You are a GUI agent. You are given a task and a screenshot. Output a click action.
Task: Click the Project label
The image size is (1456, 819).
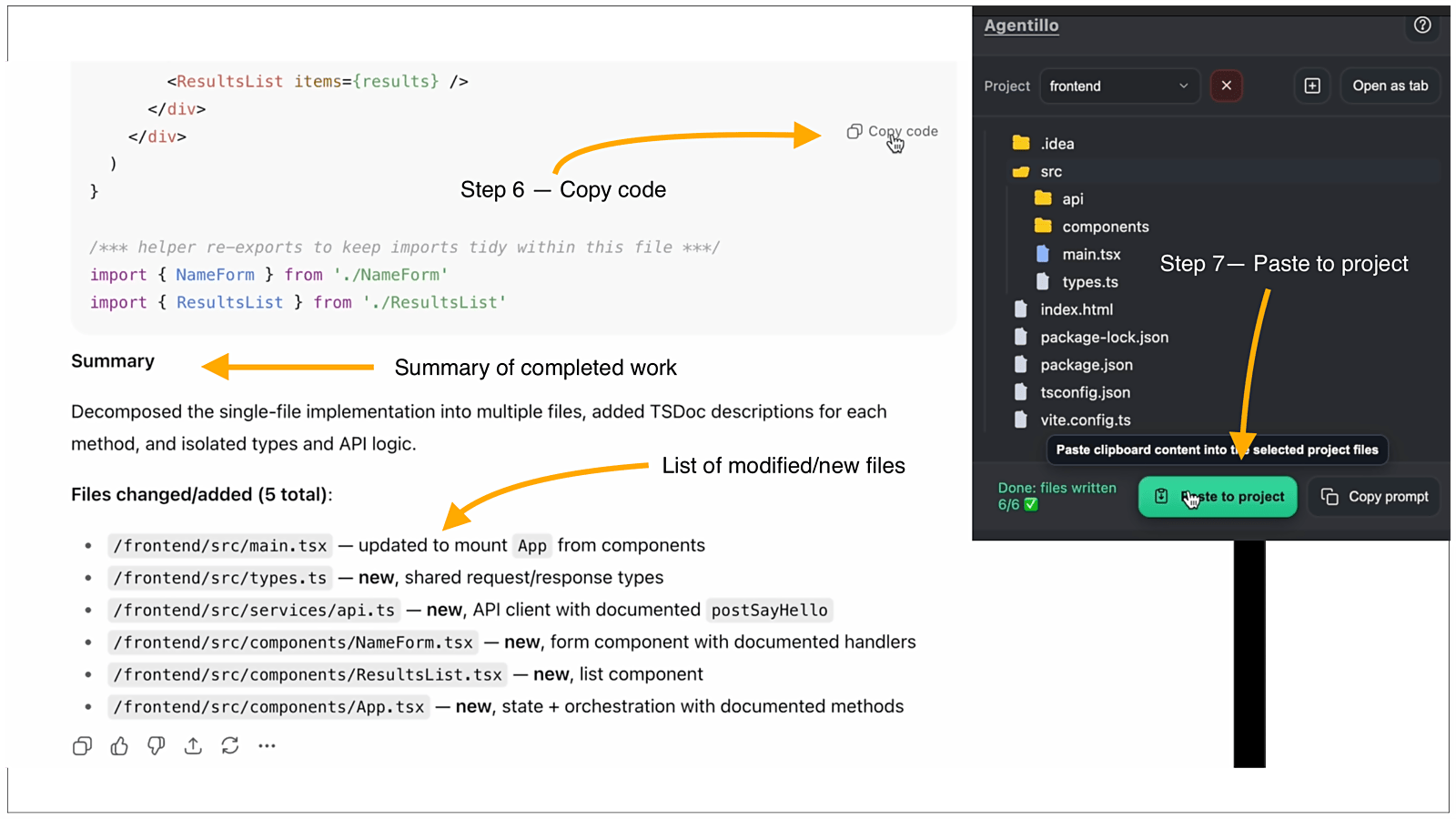[1006, 86]
